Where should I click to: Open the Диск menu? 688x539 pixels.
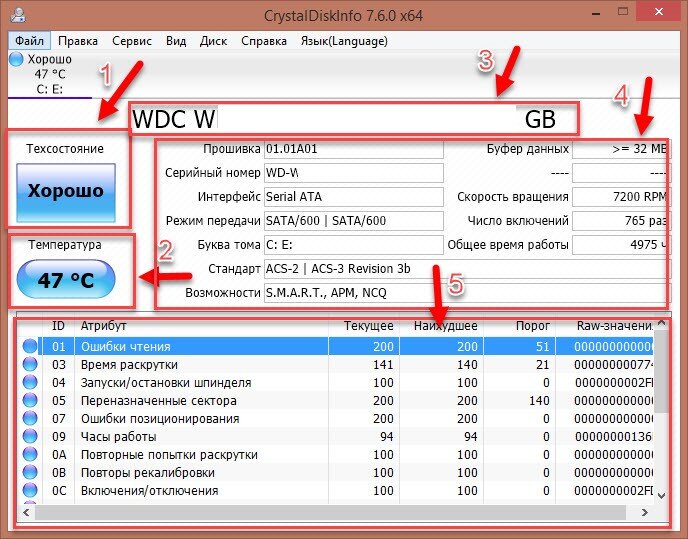coord(213,41)
